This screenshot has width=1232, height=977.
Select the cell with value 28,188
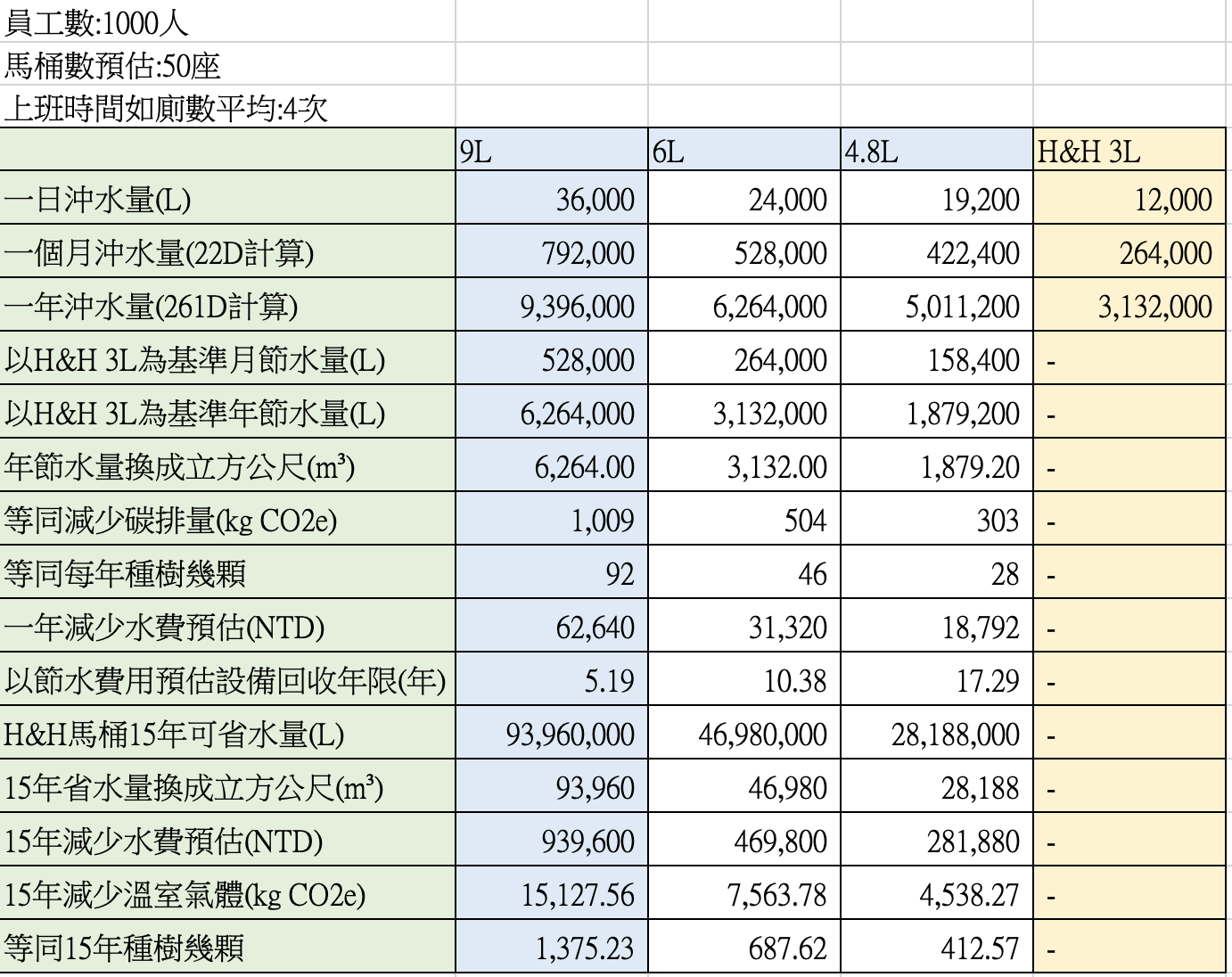point(937,786)
